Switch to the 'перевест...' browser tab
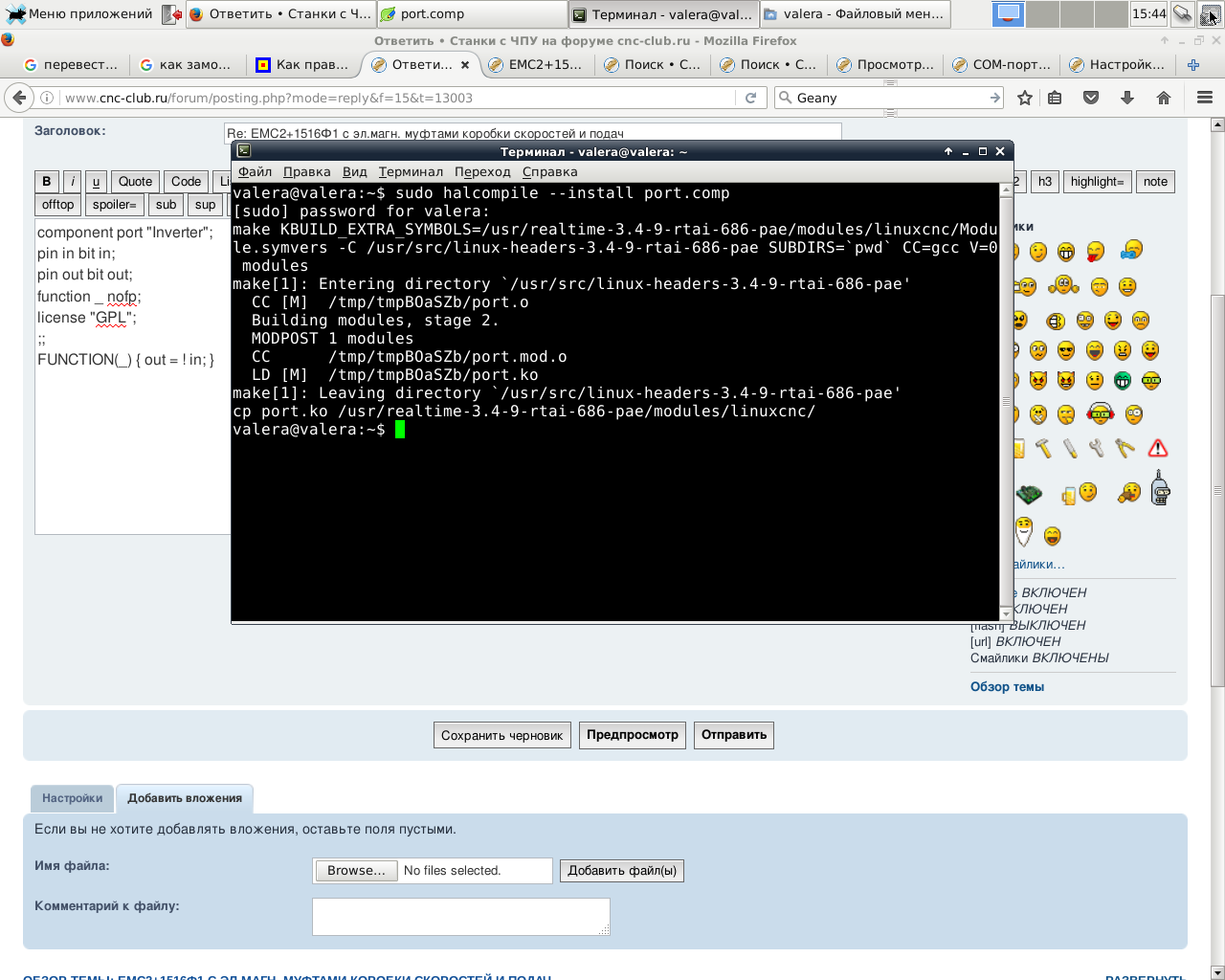1225x980 pixels. (71, 65)
